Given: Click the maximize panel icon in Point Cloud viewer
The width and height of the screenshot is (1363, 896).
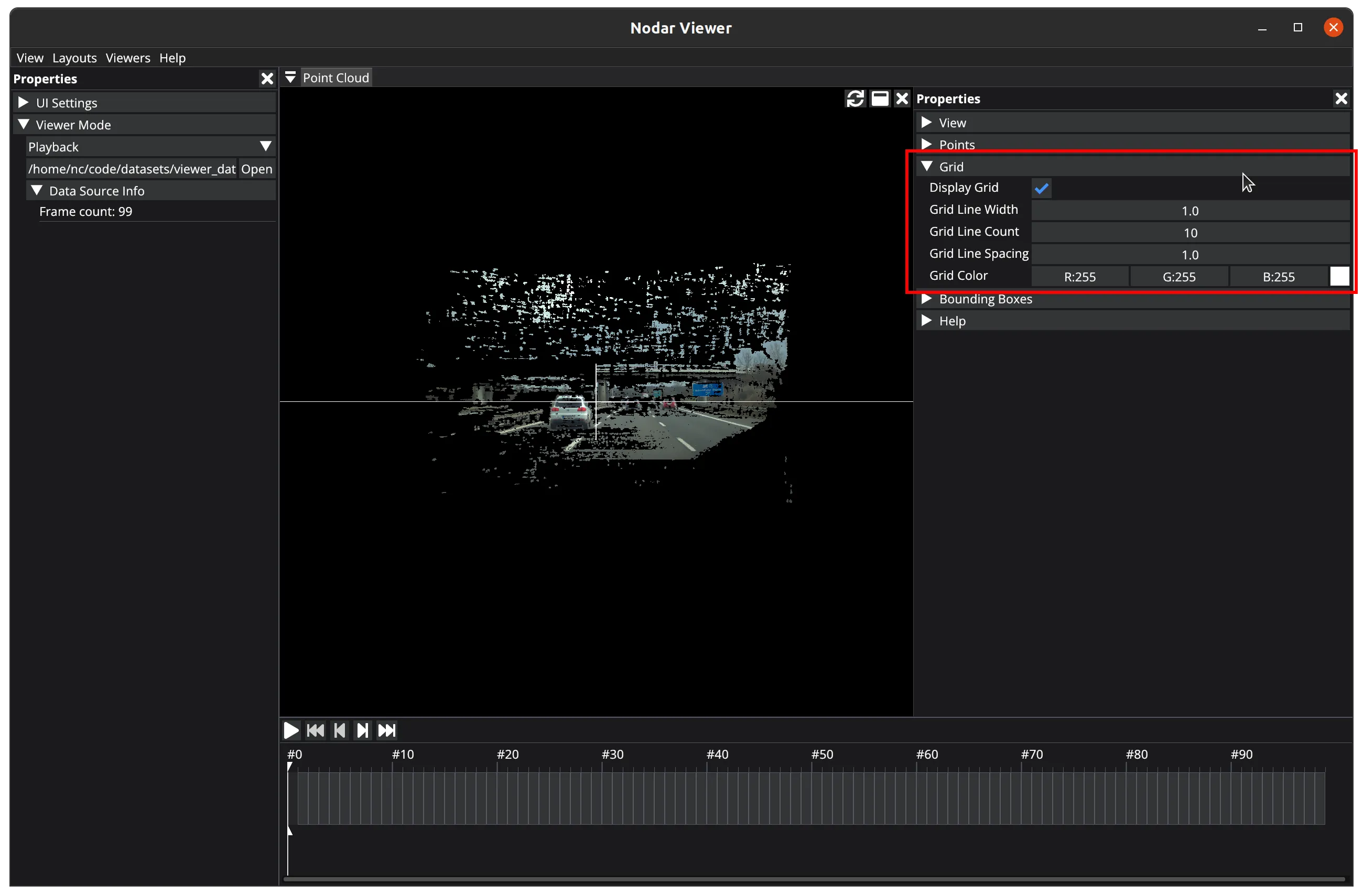Looking at the screenshot, I should coord(879,99).
